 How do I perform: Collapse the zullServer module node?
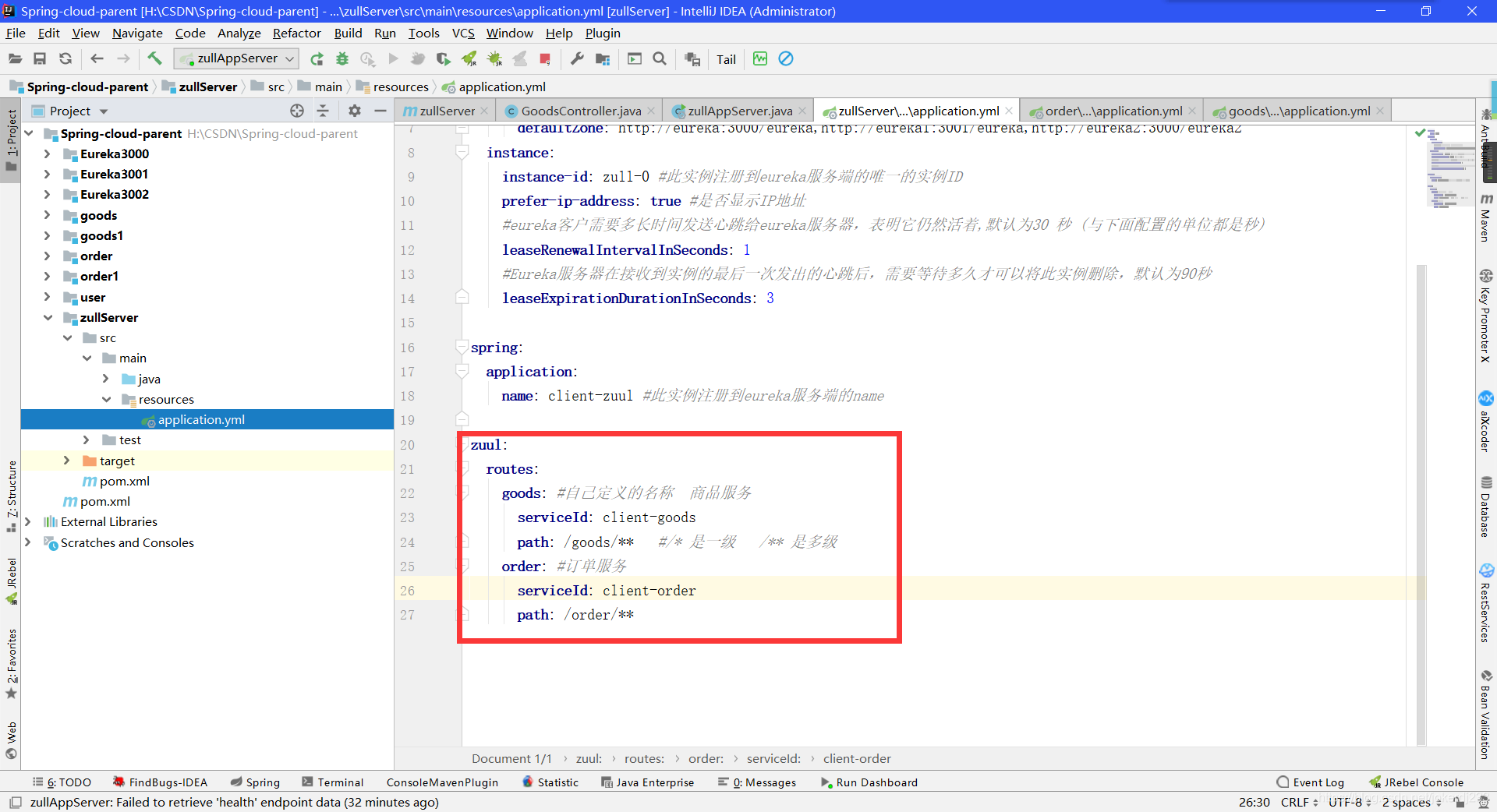47,317
